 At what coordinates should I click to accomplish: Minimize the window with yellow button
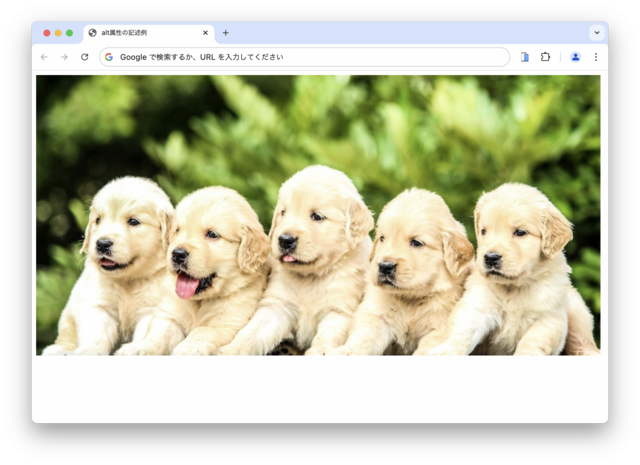pyautogui.click(x=58, y=33)
